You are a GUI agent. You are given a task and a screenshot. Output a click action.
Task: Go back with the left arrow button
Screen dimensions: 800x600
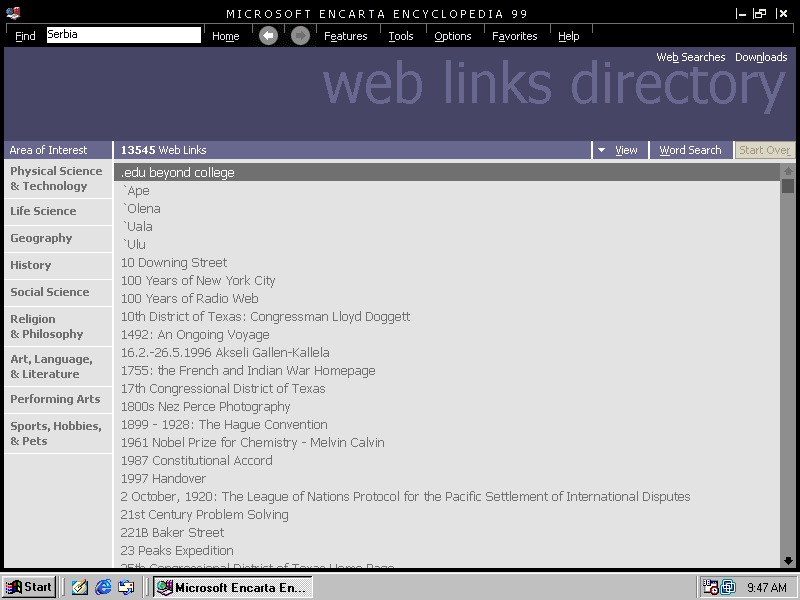268,36
